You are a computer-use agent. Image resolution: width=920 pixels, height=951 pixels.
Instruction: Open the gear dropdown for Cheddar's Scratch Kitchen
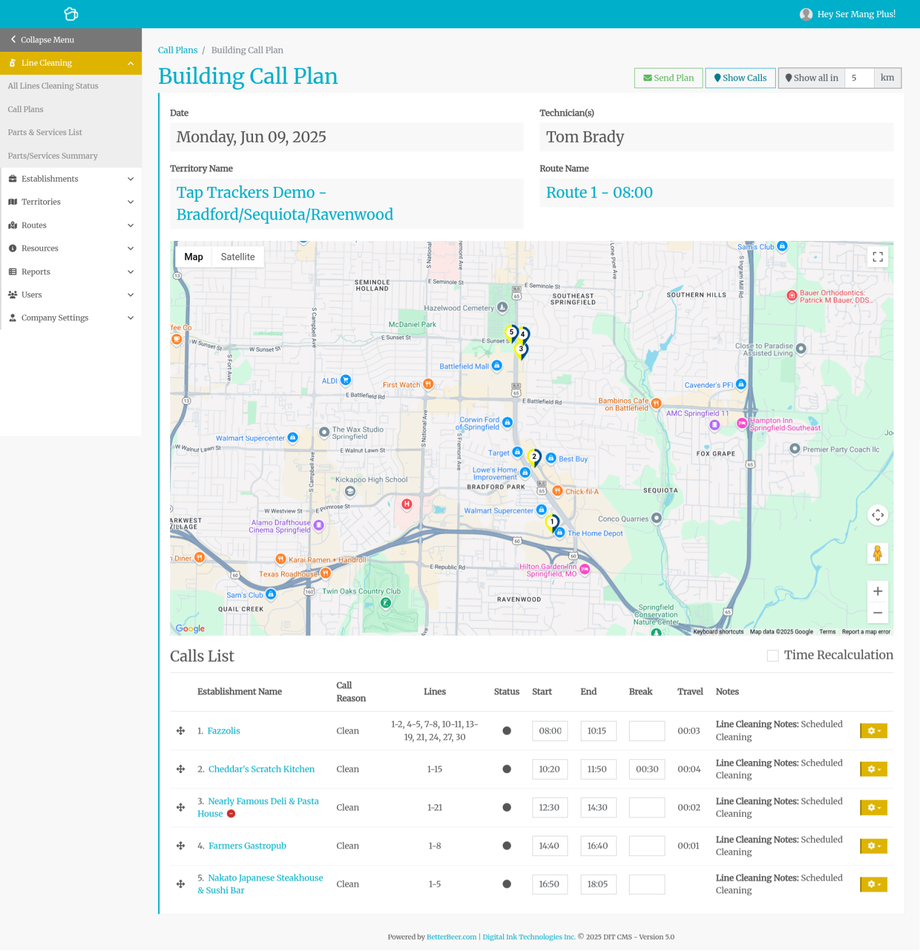click(x=873, y=769)
